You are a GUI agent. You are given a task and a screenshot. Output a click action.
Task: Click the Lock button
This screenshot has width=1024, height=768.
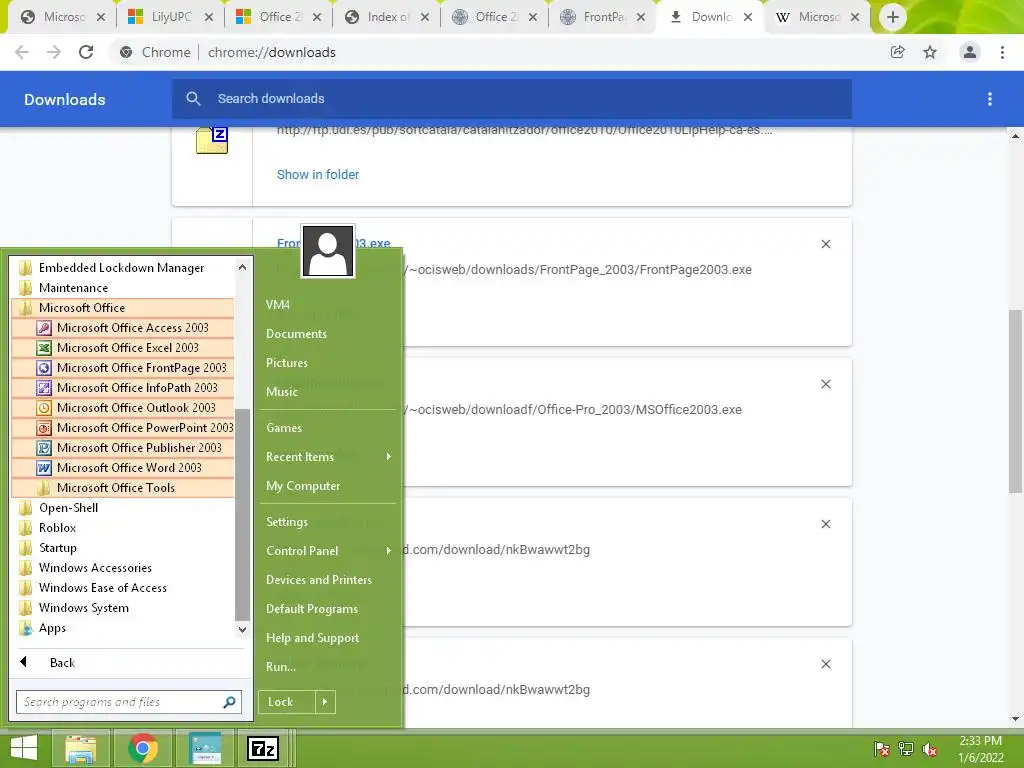(x=287, y=702)
